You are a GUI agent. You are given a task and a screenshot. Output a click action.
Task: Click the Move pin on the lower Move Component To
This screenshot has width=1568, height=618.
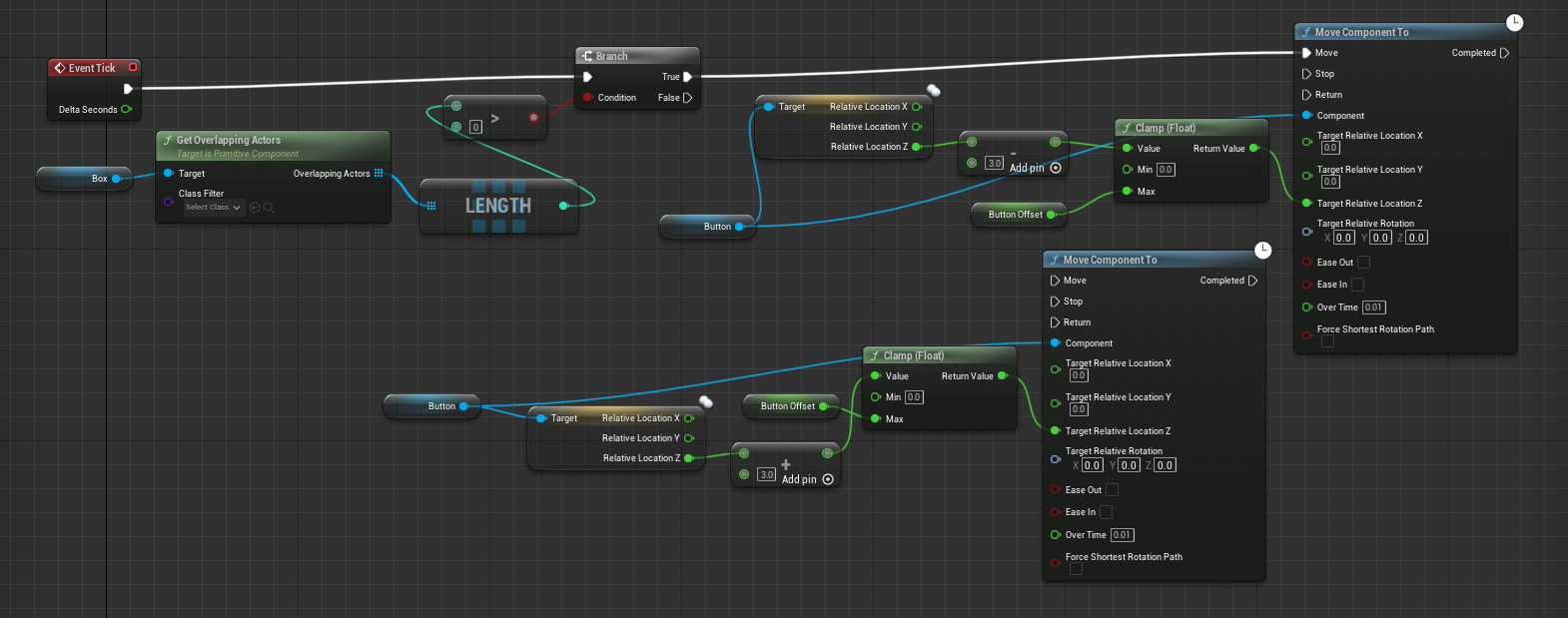click(x=1055, y=281)
